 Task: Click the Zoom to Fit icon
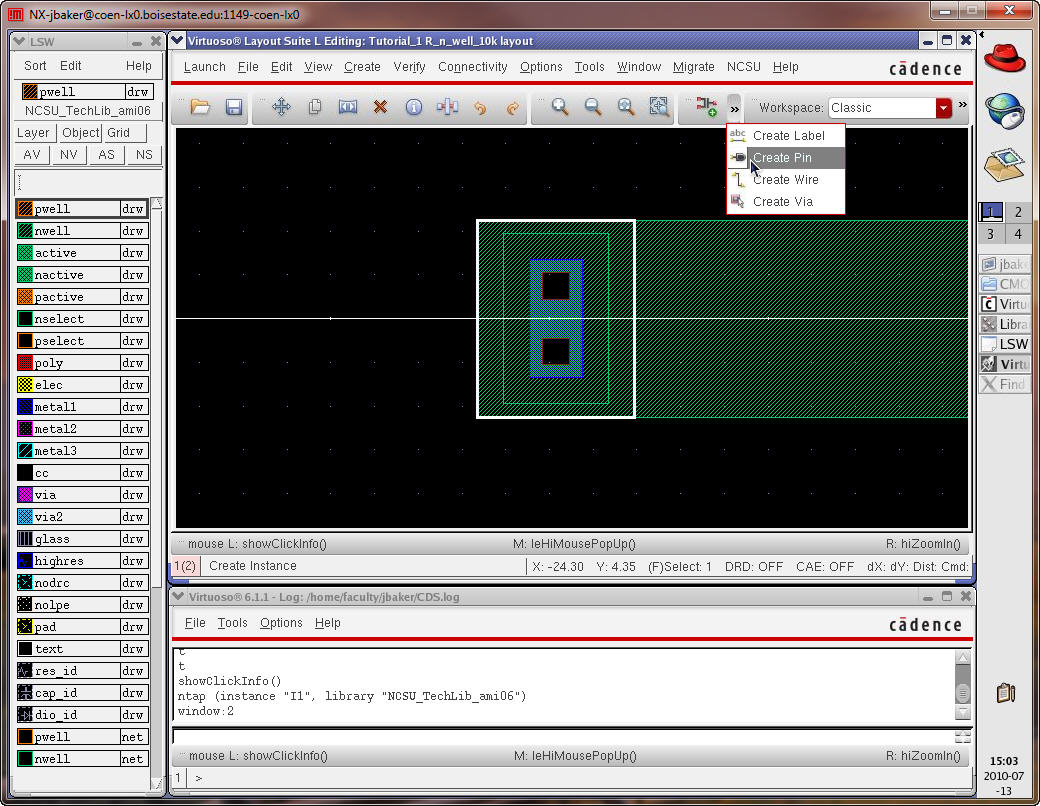[658, 107]
